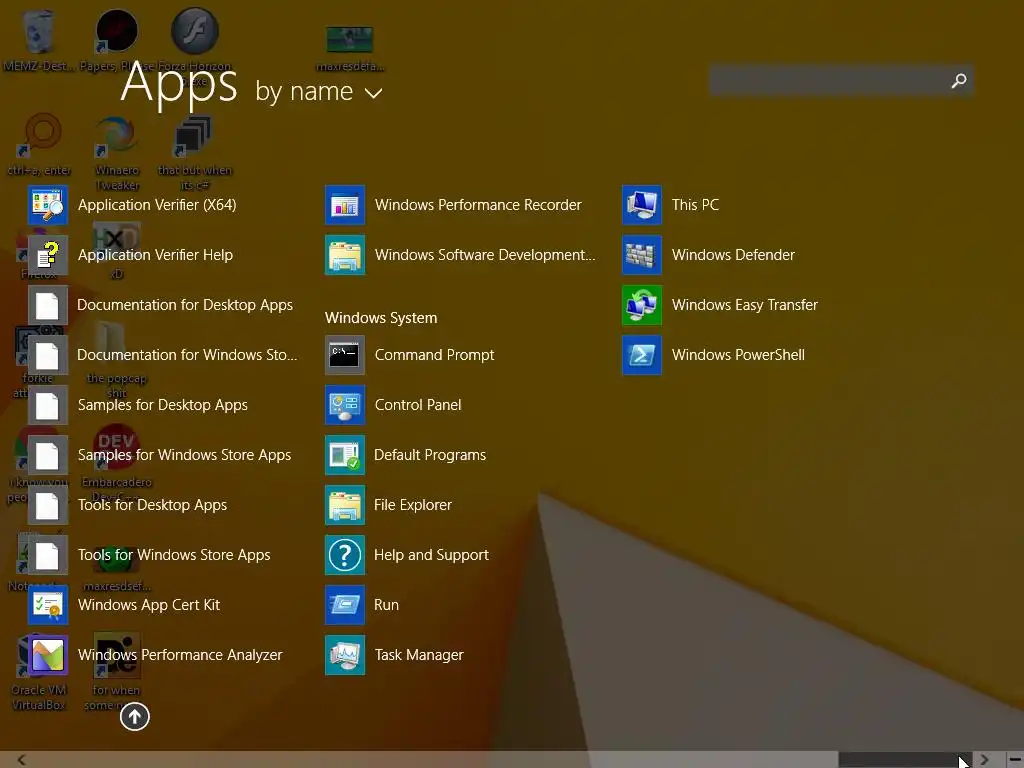Open the Help and Support icon
The image size is (1024, 768).
coord(345,555)
